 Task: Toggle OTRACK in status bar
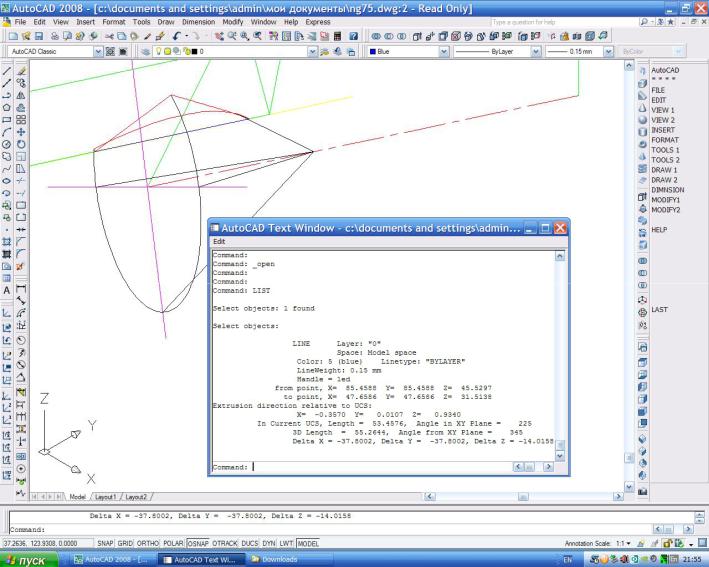pyautogui.click(x=225, y=543)
